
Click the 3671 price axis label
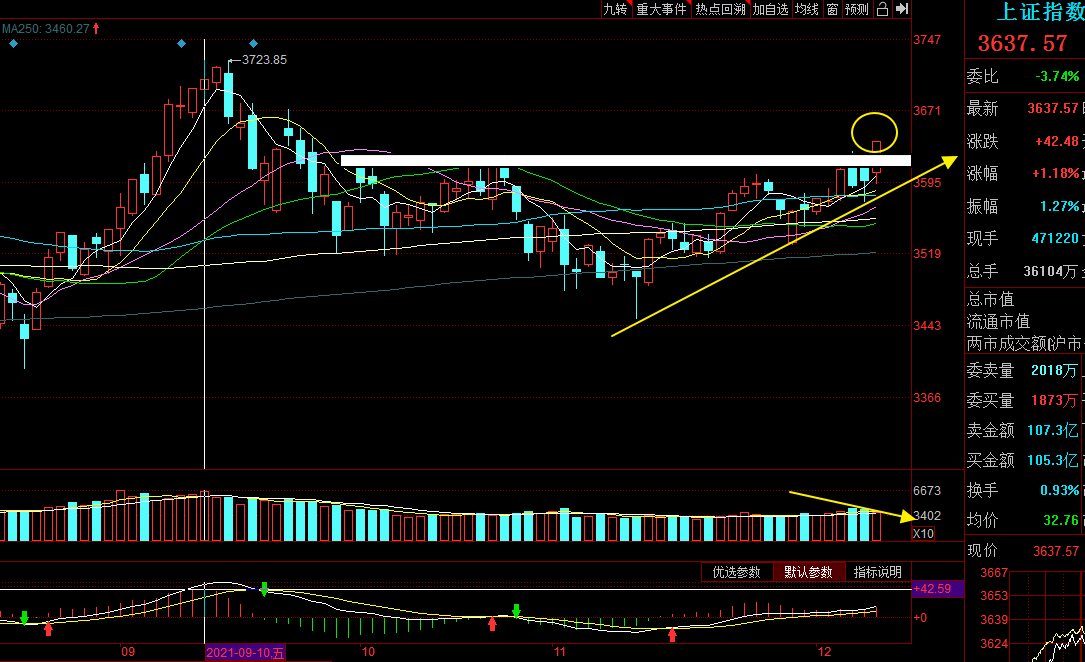pyautogui.click(x=927, y=110)
